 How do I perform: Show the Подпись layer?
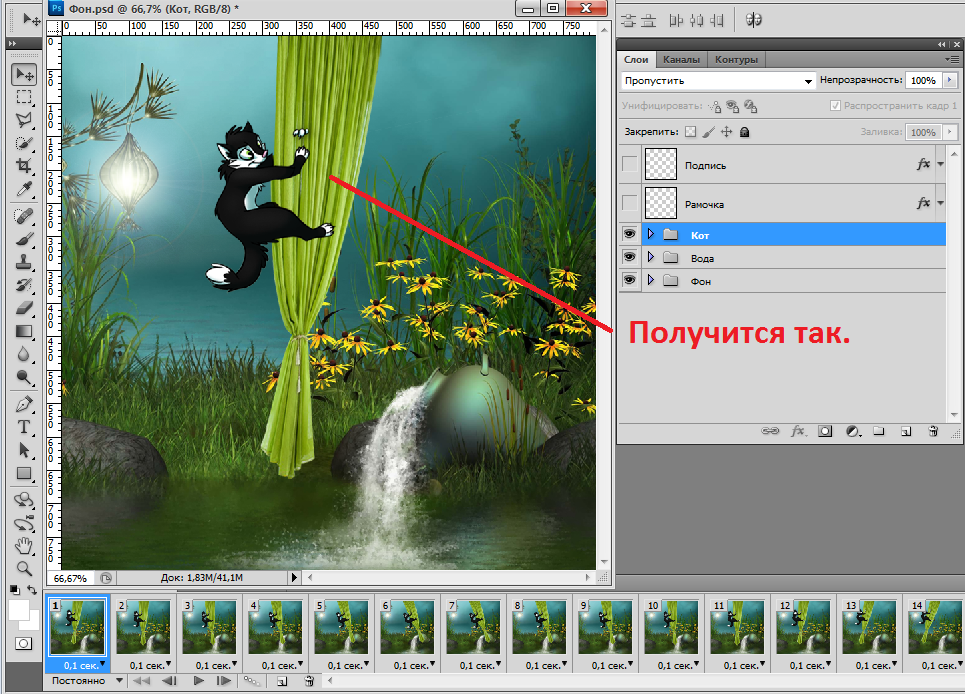click(x=629, y=164)
